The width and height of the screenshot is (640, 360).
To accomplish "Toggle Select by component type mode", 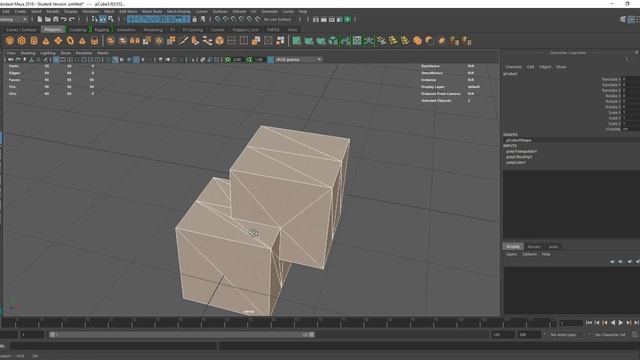I will [x=111, y=19].
